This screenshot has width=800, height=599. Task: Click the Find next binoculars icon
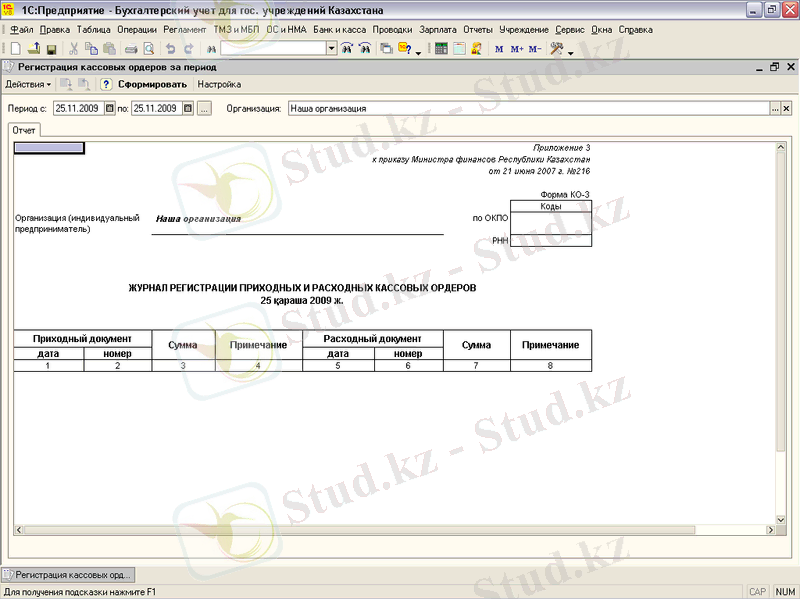pos(347,48)
